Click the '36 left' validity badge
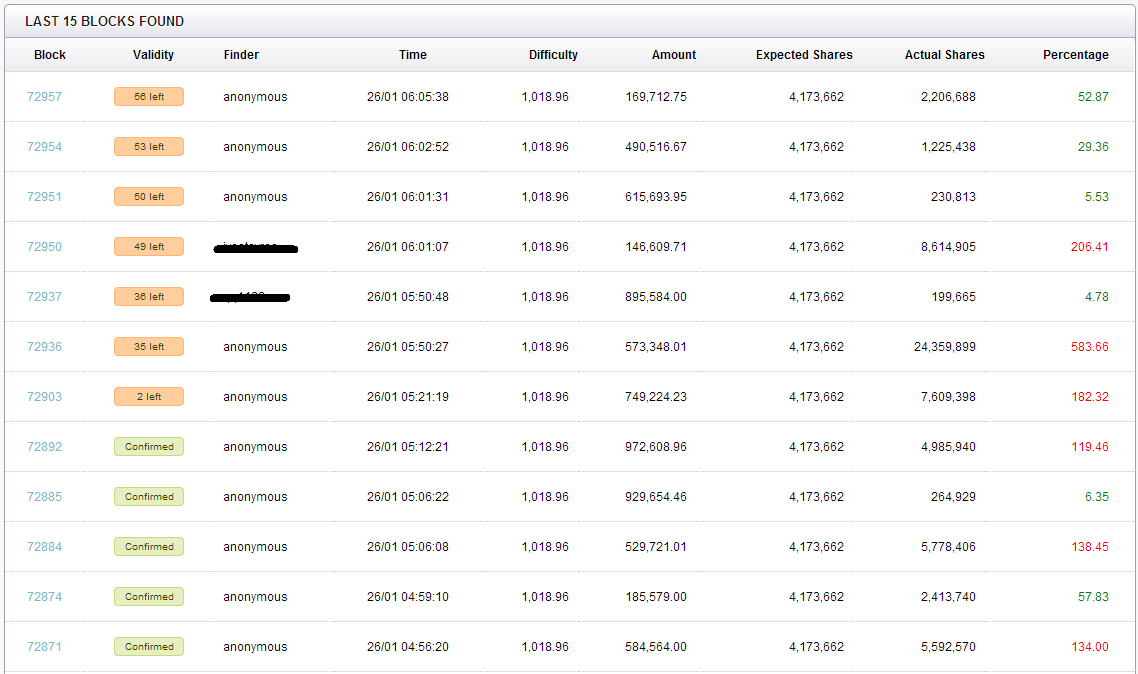The height and width of the screenshot is (674, 1138). pyautogui.click(x=149, y=297)
